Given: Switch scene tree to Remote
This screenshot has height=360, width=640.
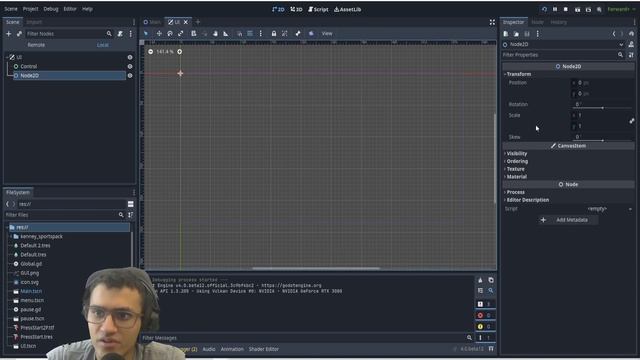Looking at the screenshot, I should pos(36,45).
